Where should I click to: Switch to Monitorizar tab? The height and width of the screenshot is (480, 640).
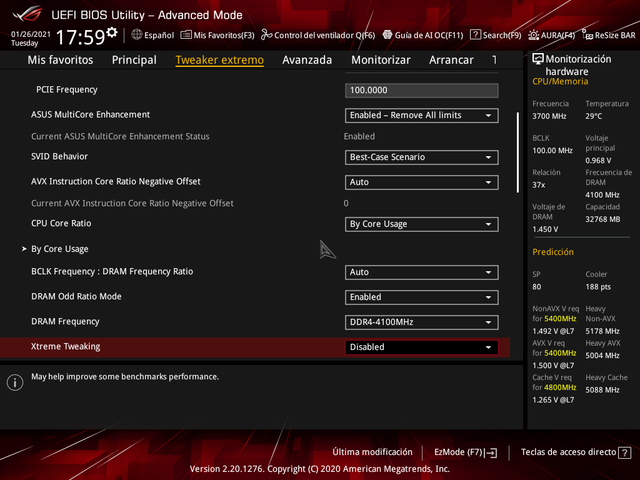coord(381,60)
